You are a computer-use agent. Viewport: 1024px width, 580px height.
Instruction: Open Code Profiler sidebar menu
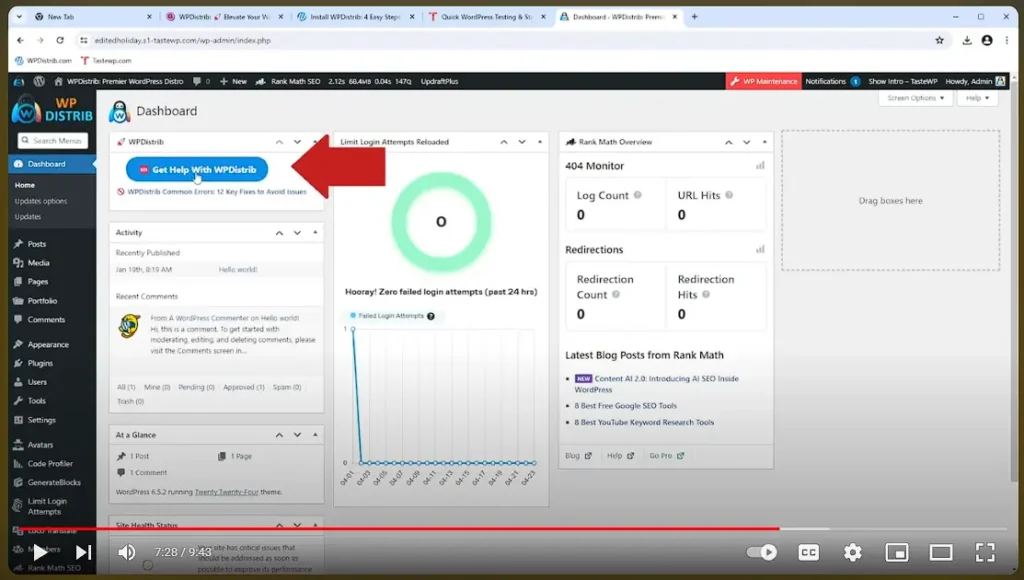[x=50, y=464]
